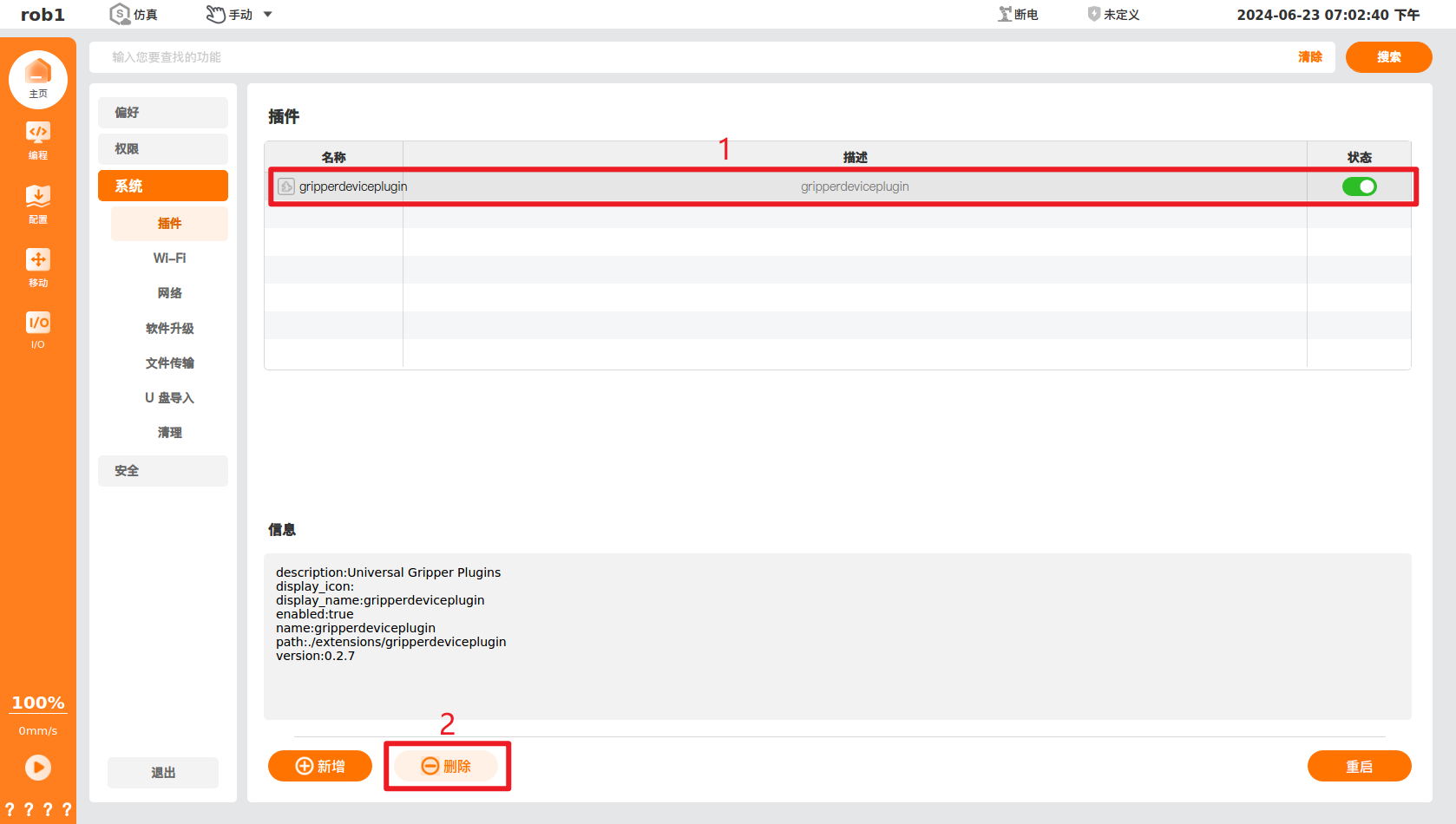The height and width of the screenshot is (824, 1456).
Task: Open the I/O panel
Action: tap(38, 328)
